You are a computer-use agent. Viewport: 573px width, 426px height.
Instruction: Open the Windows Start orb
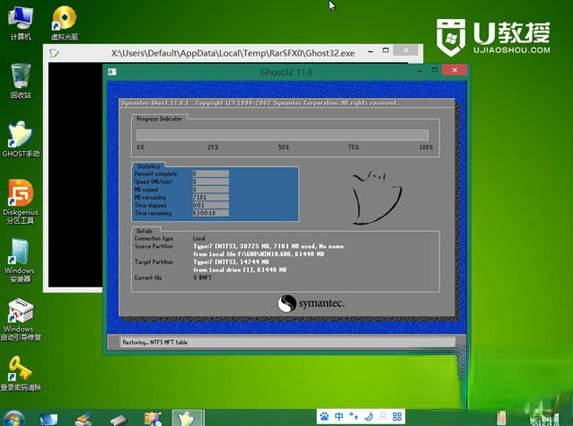[13, 418]
